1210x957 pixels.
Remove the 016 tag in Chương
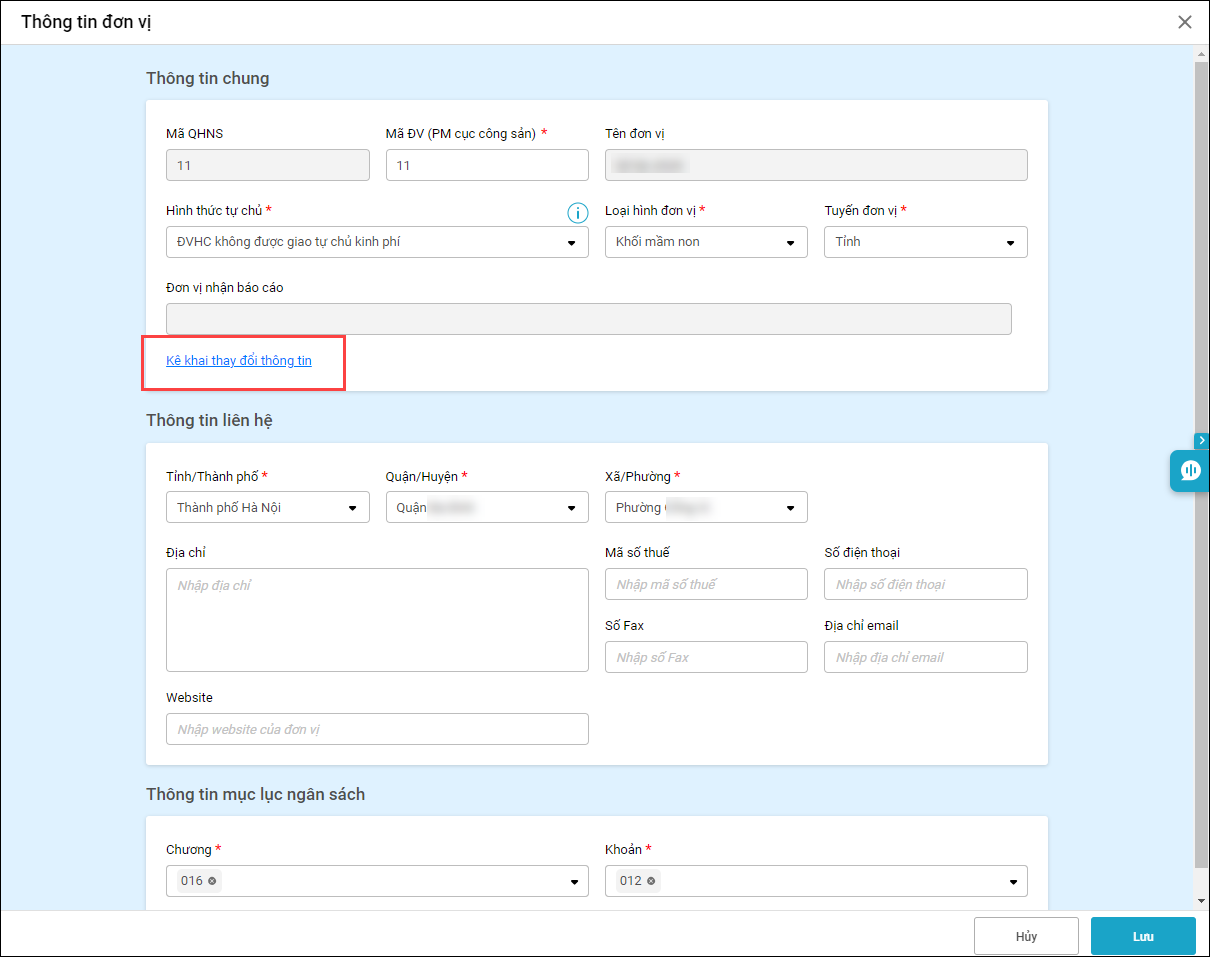(212, 881)
